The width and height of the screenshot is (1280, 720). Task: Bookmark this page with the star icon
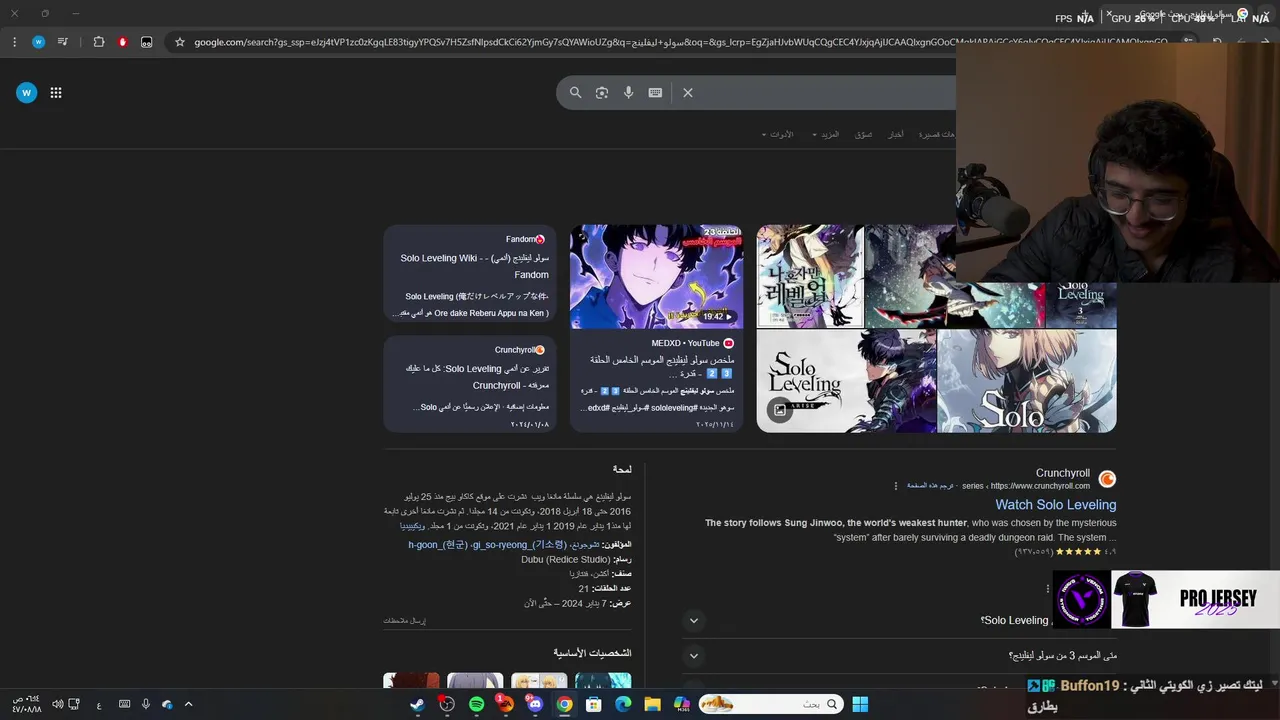click(180, 42)
